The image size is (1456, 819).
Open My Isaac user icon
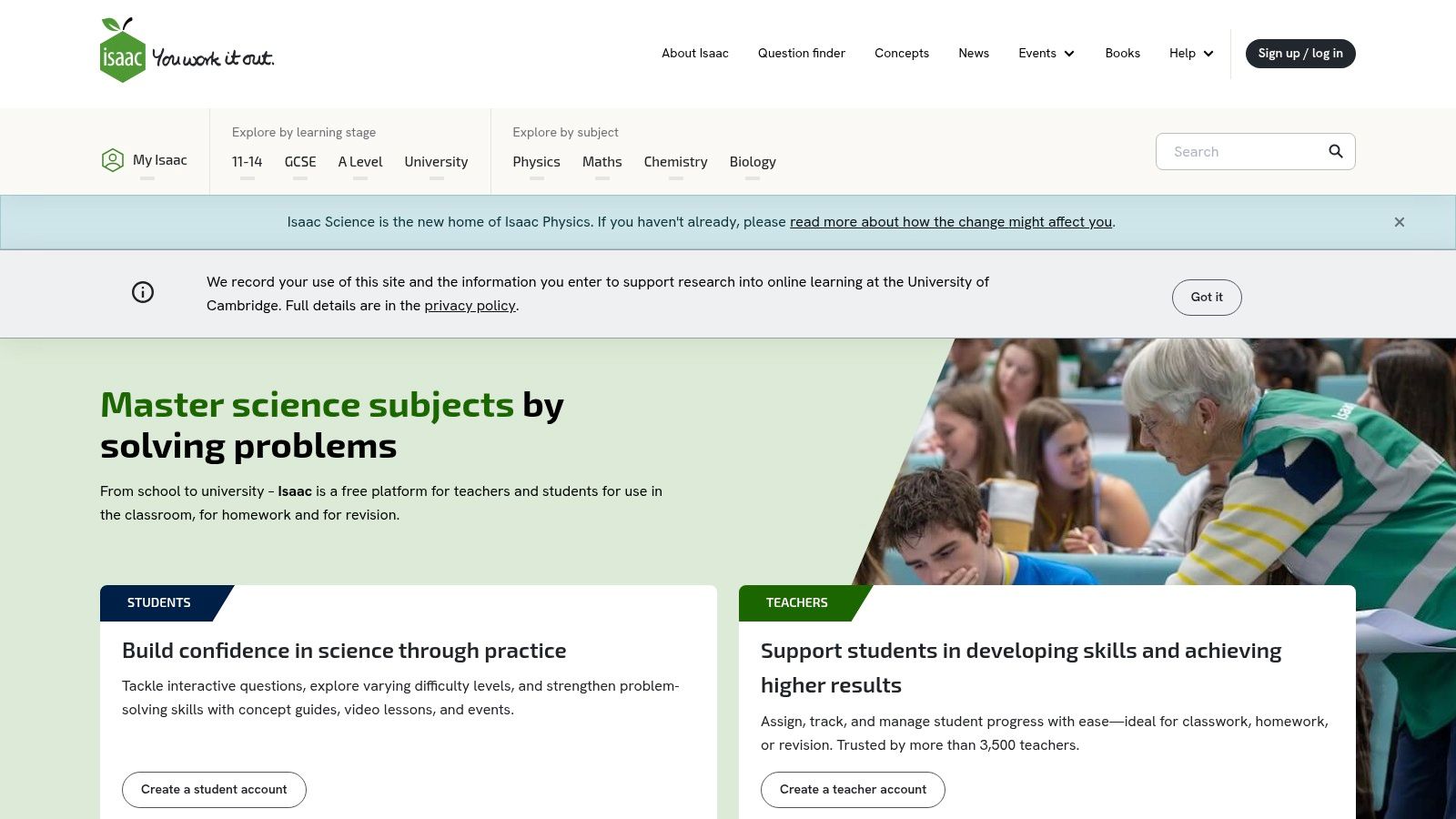point(113,160)
